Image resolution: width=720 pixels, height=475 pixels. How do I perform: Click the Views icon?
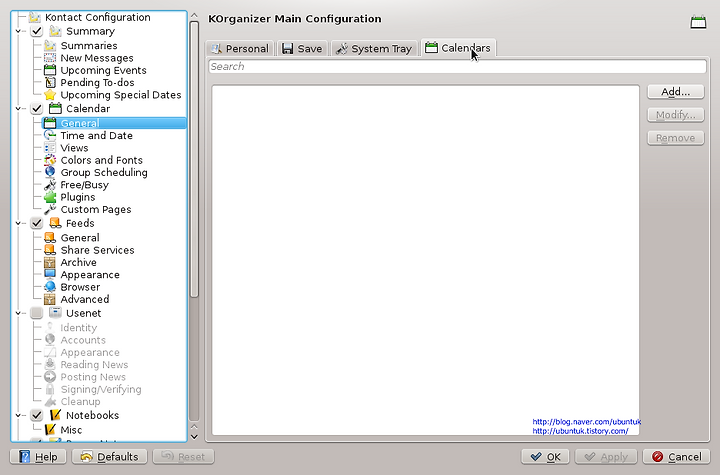[50, 148]
